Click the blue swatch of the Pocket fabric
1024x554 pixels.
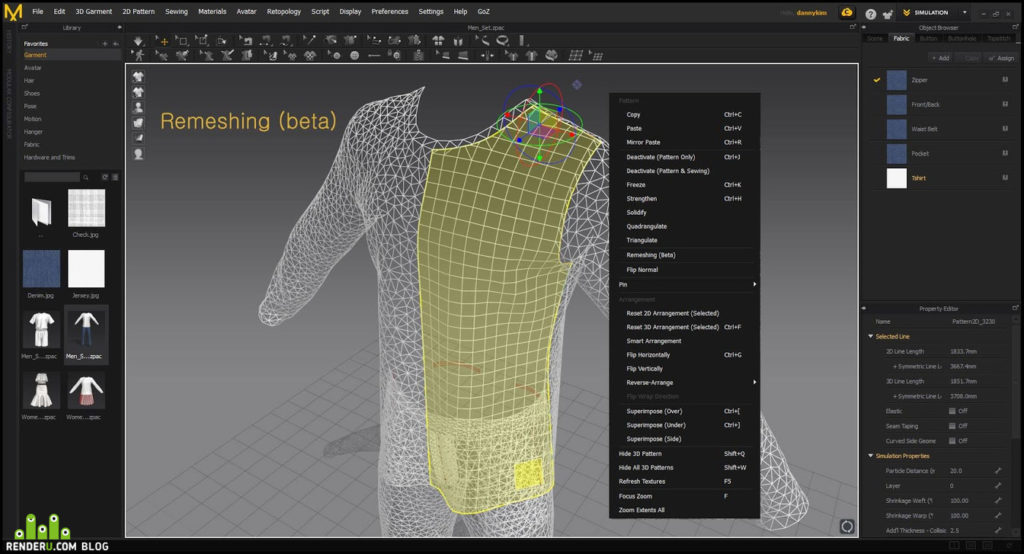point(896,154)
